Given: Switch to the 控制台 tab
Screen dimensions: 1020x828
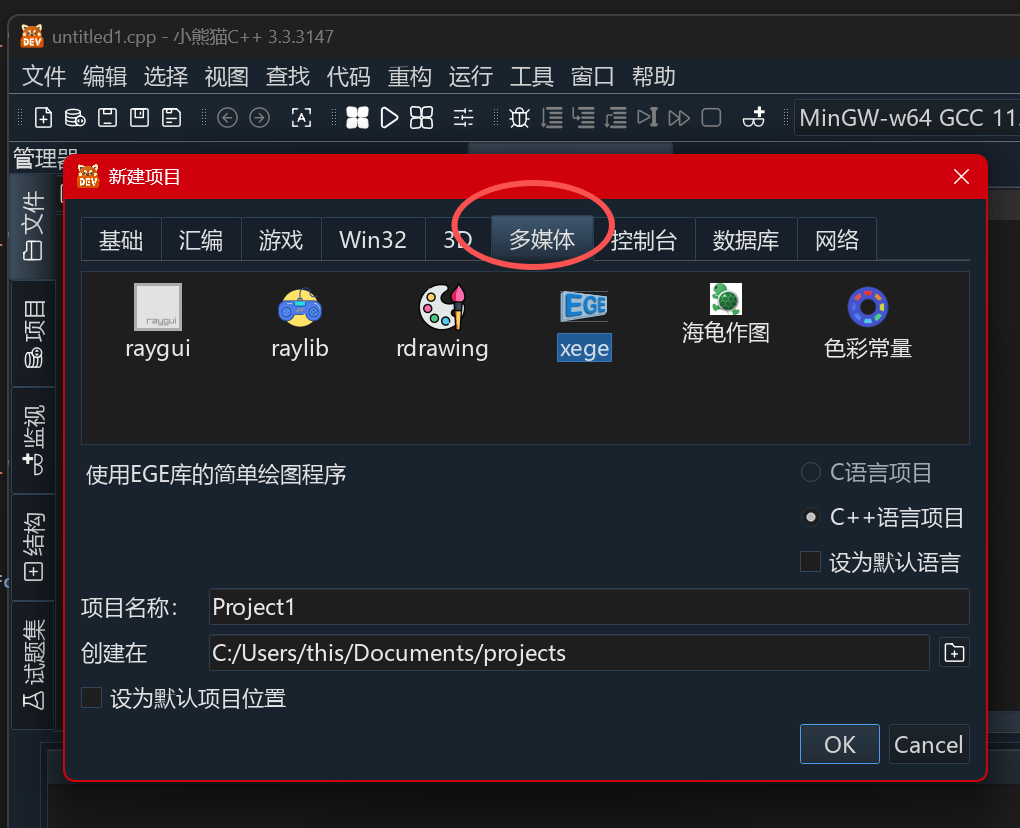Looking at the screenshot, I should pyautogui.click(x=644, y=240).
